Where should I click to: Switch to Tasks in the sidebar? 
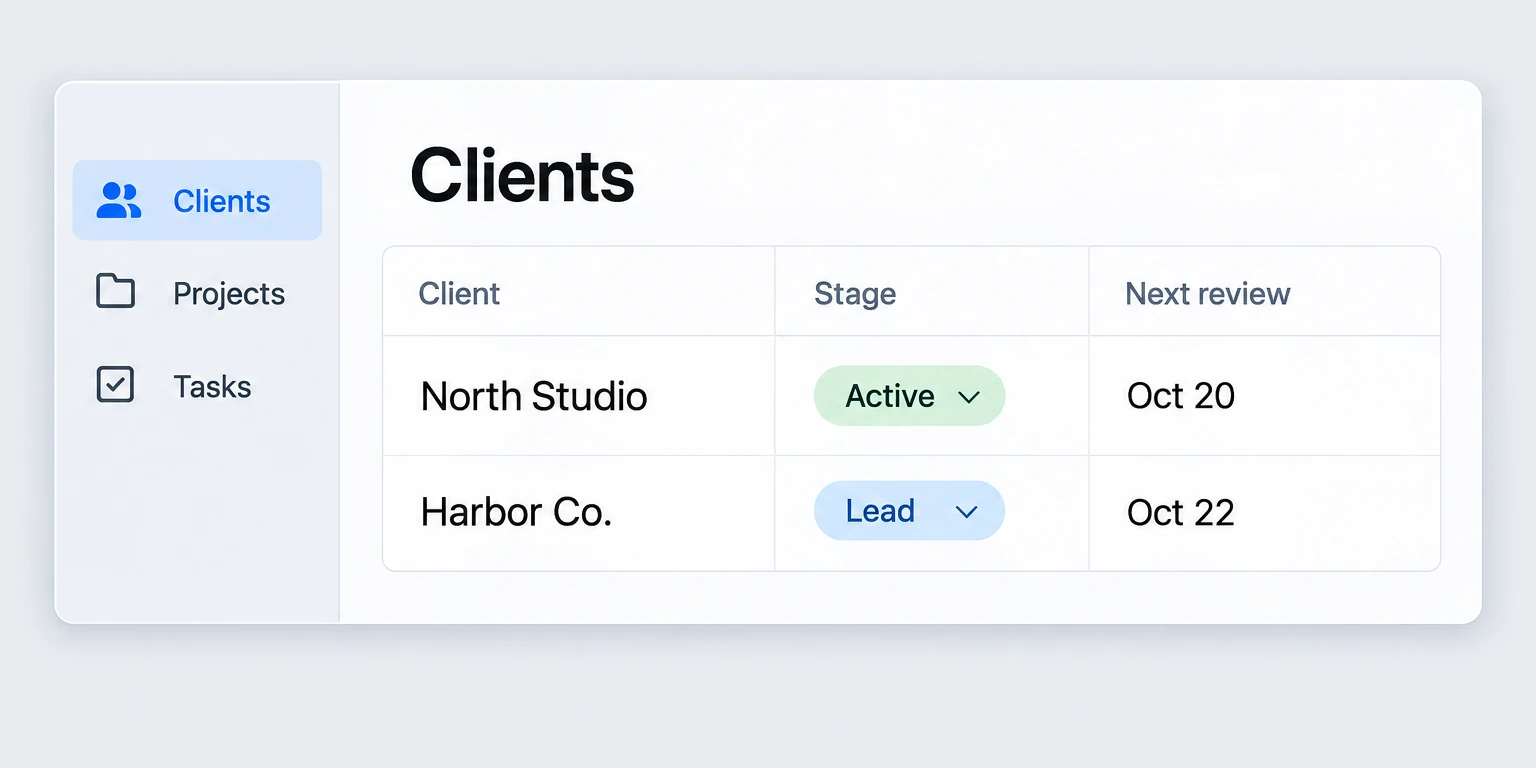click(x=212, y=386)
